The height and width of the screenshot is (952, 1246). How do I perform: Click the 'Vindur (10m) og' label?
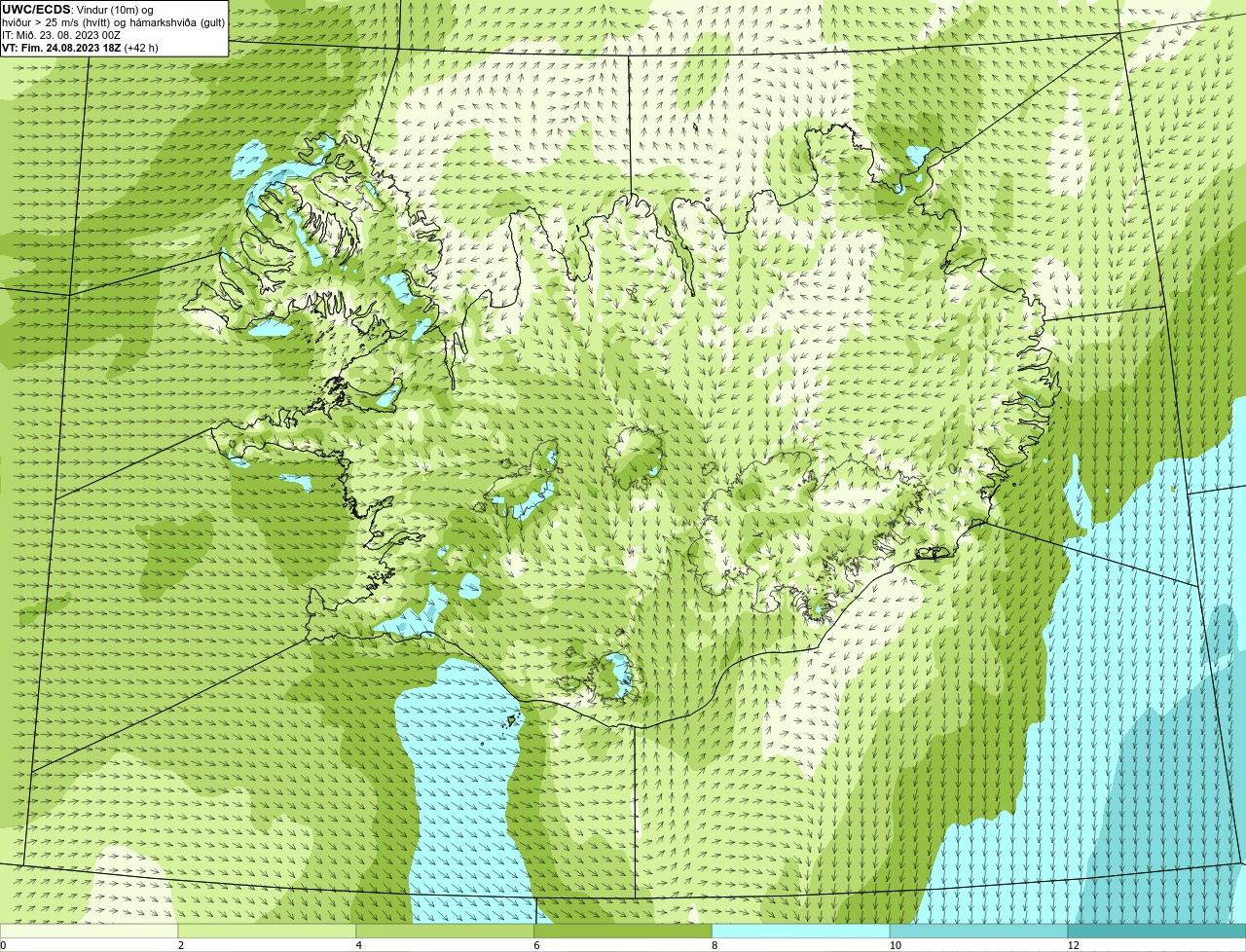[x=114, y=9]
